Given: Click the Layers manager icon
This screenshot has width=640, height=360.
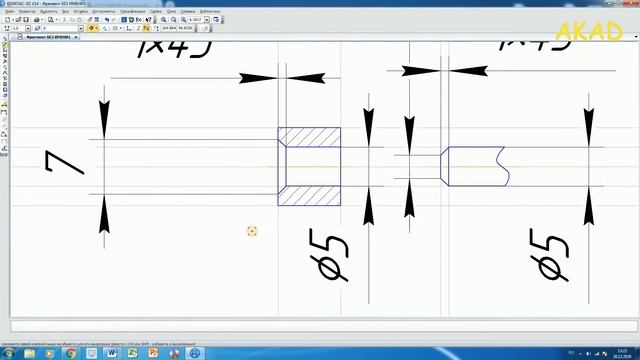Looking at the screenshot, I should tap(38, 28).
